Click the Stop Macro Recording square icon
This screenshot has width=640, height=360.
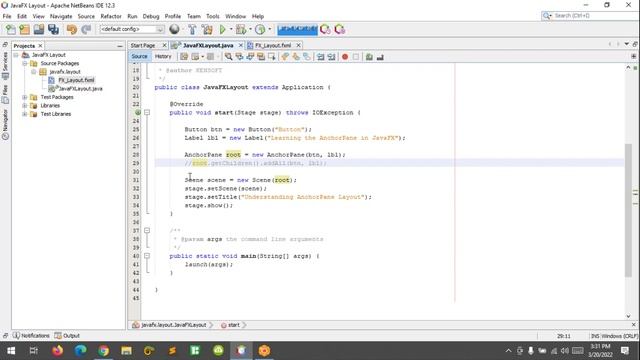356,57
